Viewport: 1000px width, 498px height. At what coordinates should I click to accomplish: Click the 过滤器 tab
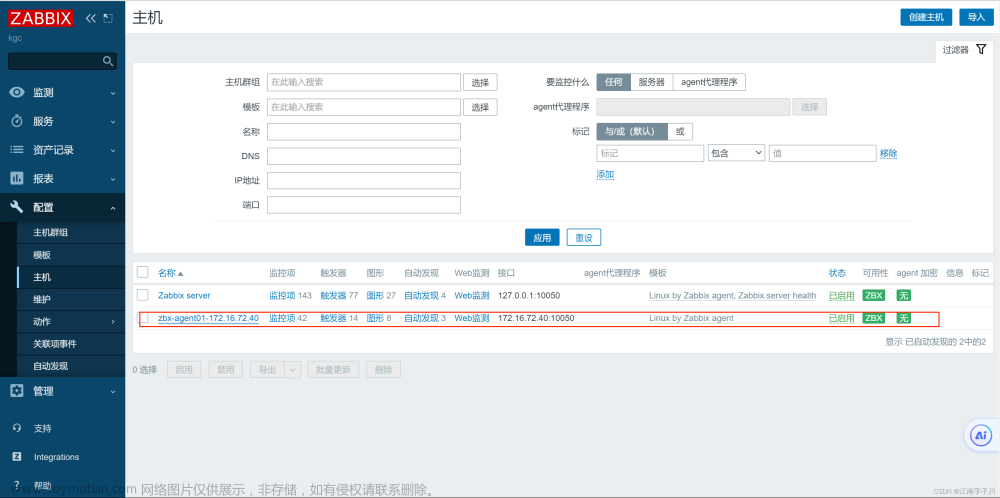tap(964, 50)
